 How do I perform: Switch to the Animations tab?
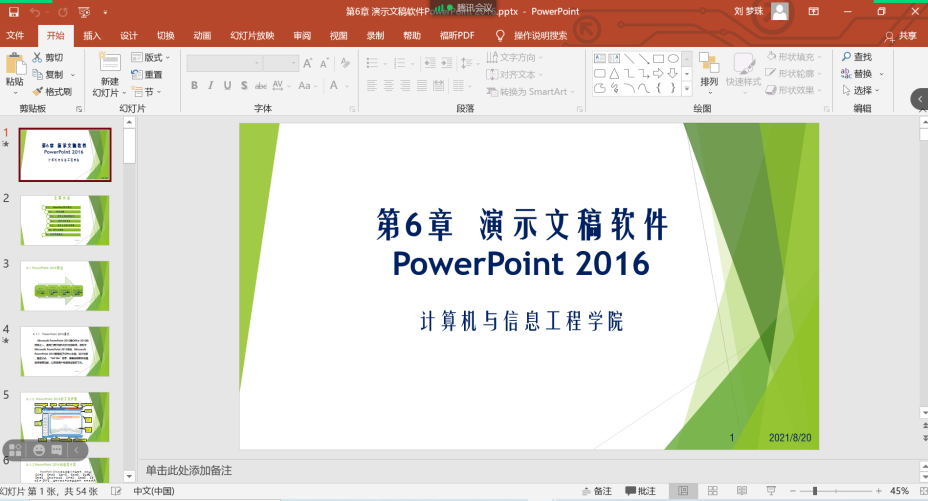pos(202,35)
